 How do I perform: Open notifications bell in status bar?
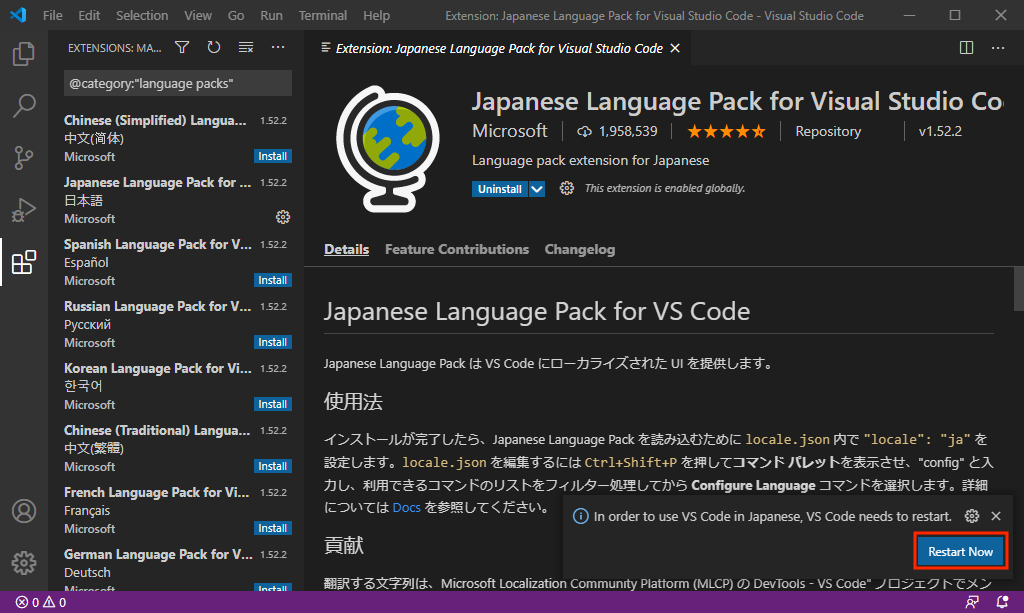click(1002, 603)
